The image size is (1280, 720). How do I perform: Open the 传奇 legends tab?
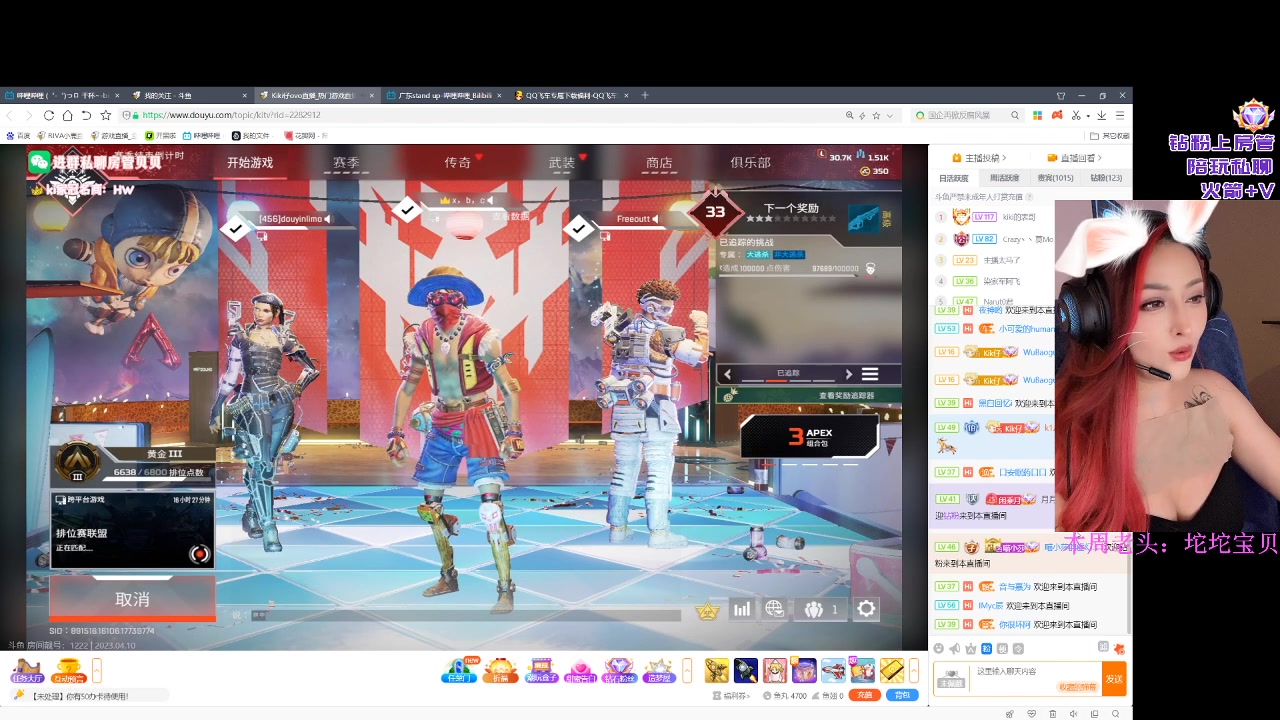click(x=458, y=162)
